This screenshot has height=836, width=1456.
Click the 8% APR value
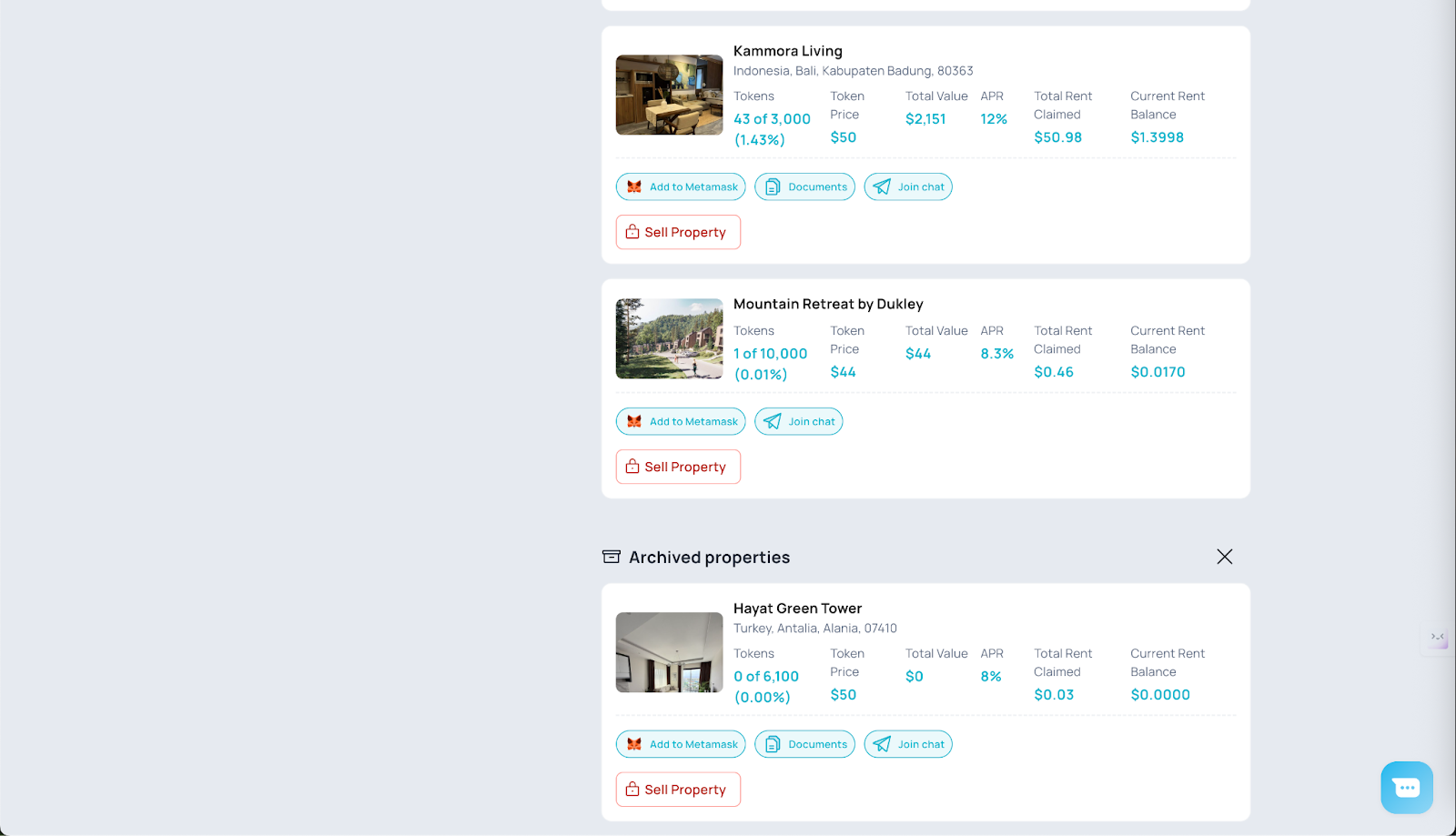(991, 677)
